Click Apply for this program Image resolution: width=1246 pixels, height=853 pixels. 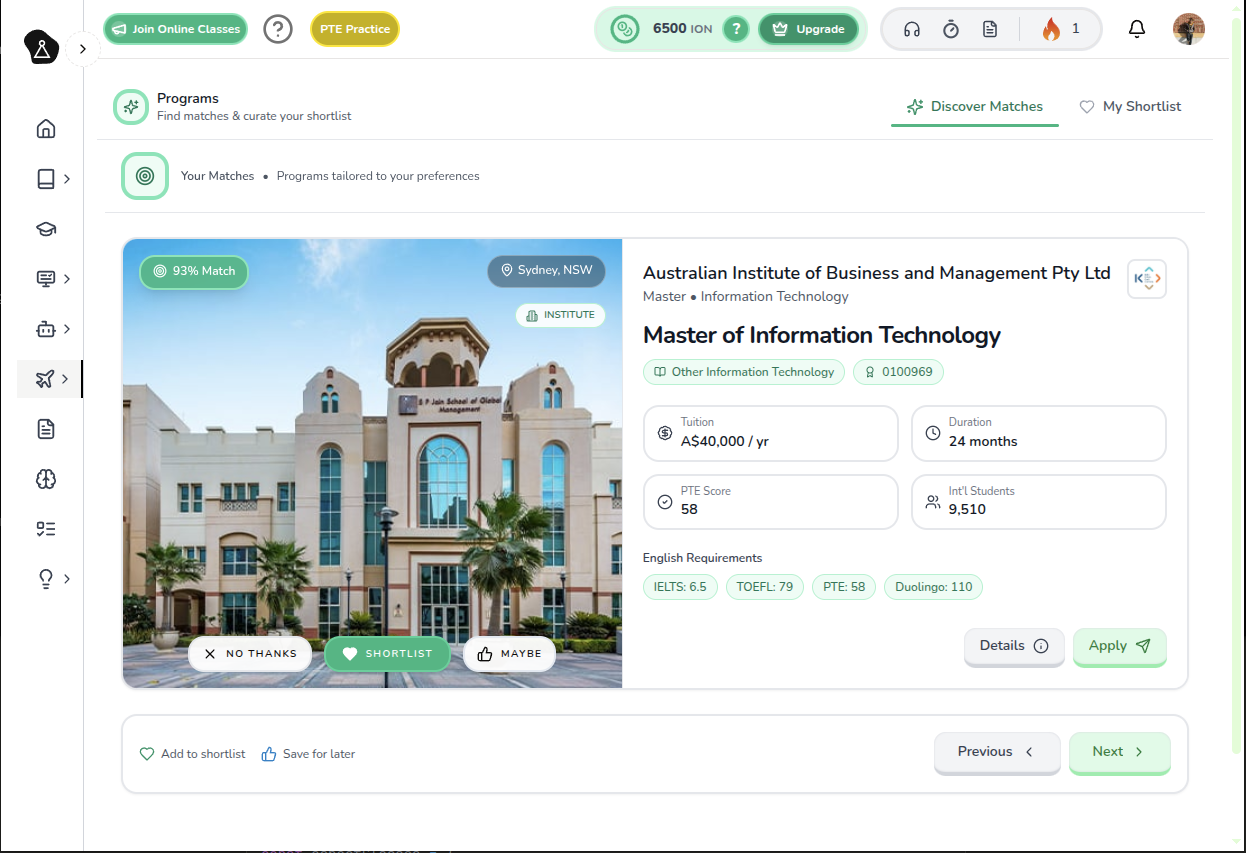[1119, 646]
